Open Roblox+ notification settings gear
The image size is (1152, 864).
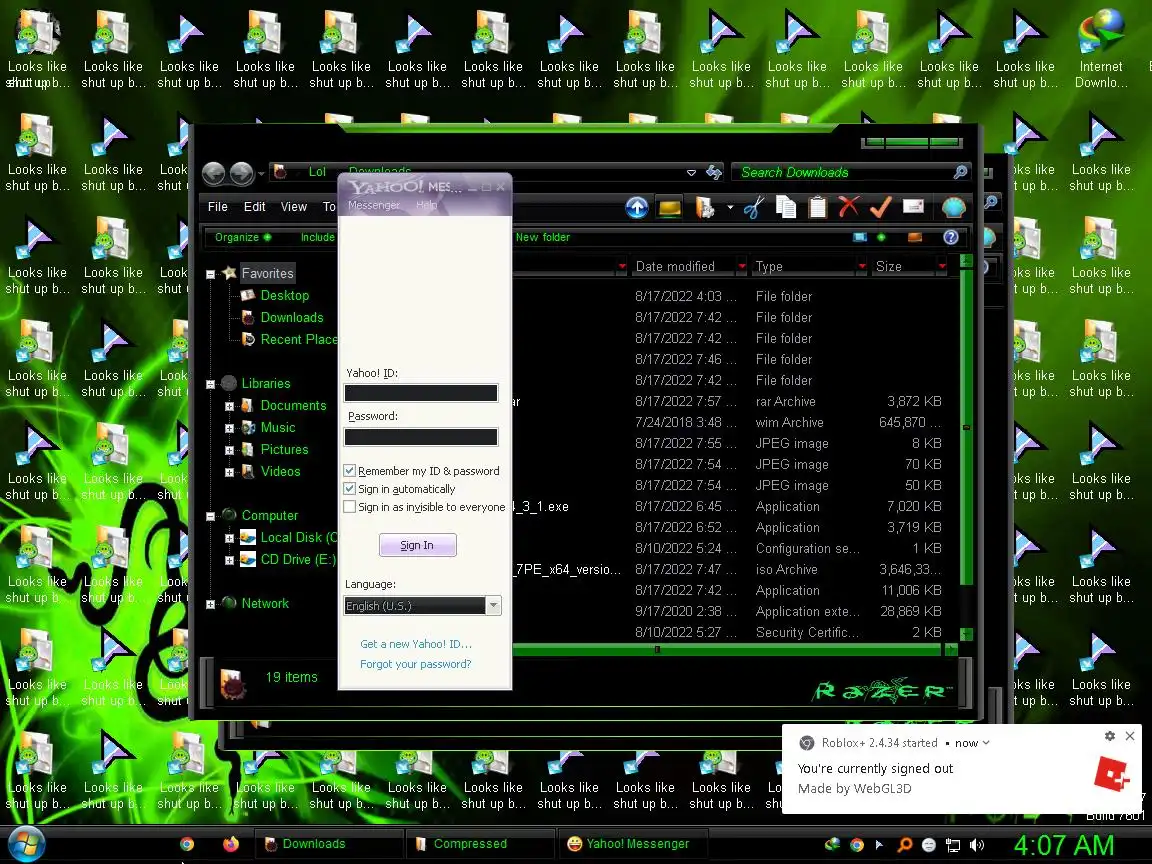click(x=1109, y=735)
